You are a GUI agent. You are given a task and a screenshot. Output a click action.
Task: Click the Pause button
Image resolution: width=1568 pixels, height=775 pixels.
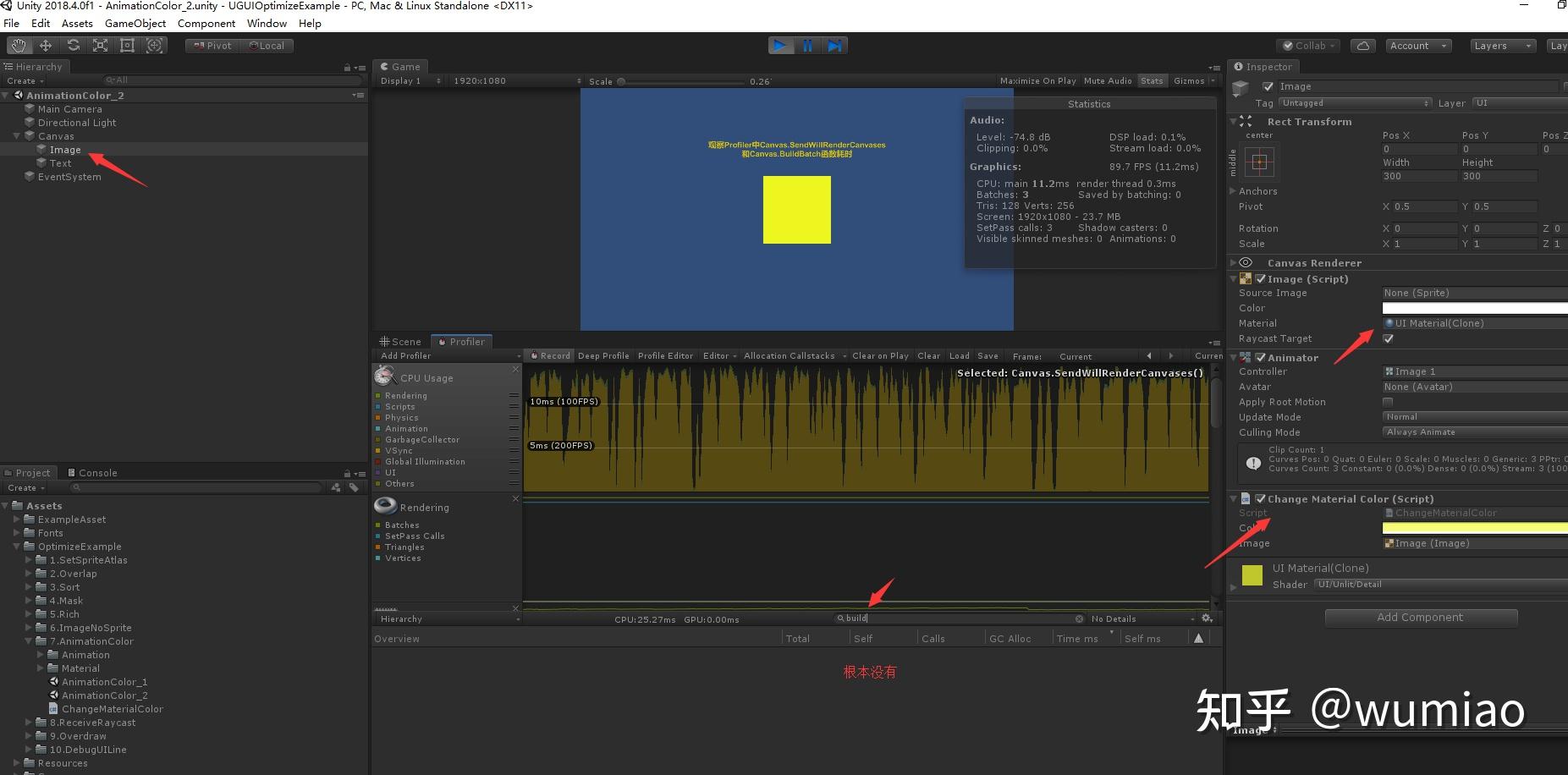point(808,45)
